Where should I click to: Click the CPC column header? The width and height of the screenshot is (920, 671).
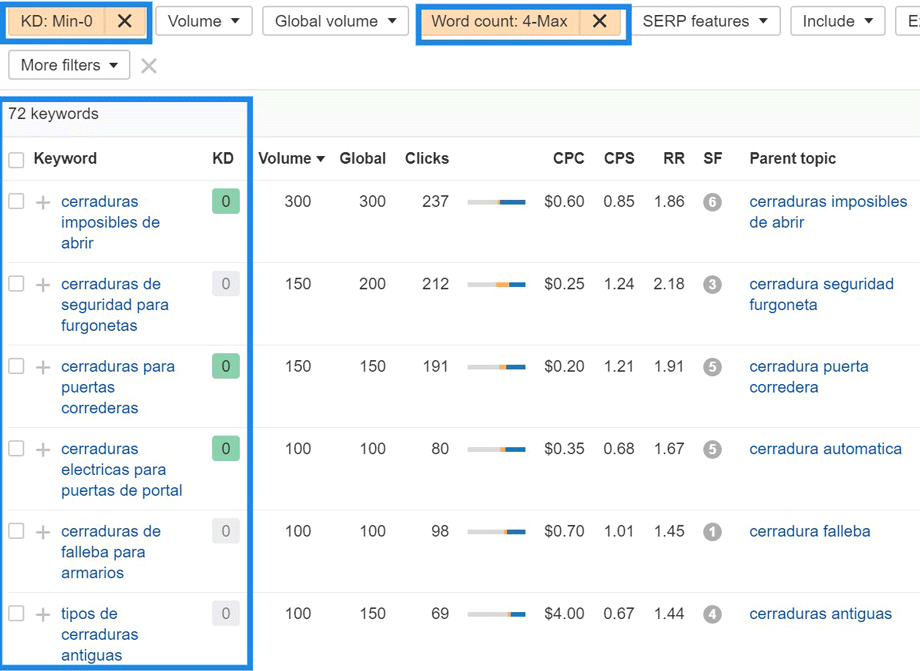(x=568, y=159)
